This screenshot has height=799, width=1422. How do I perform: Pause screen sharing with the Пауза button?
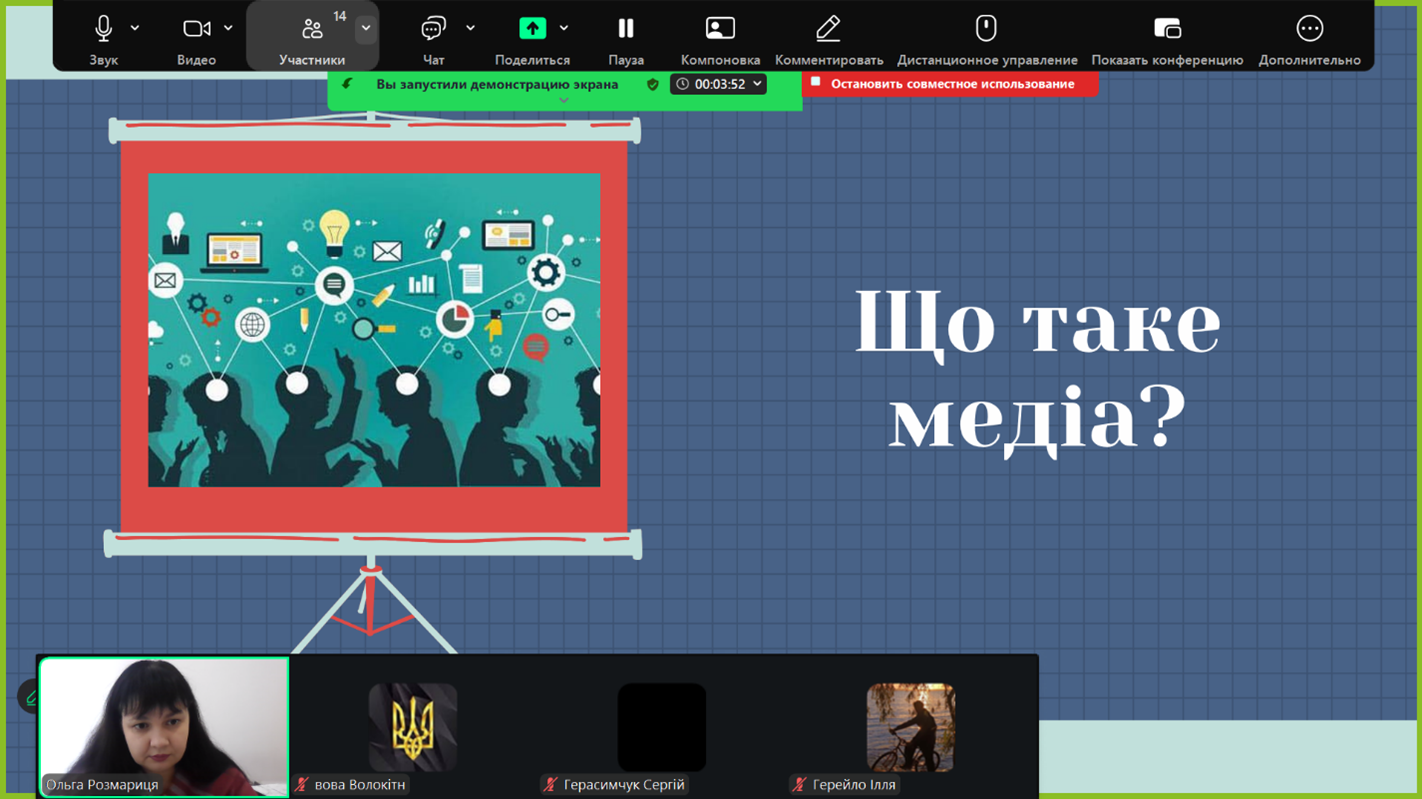(x=625, y=29)
